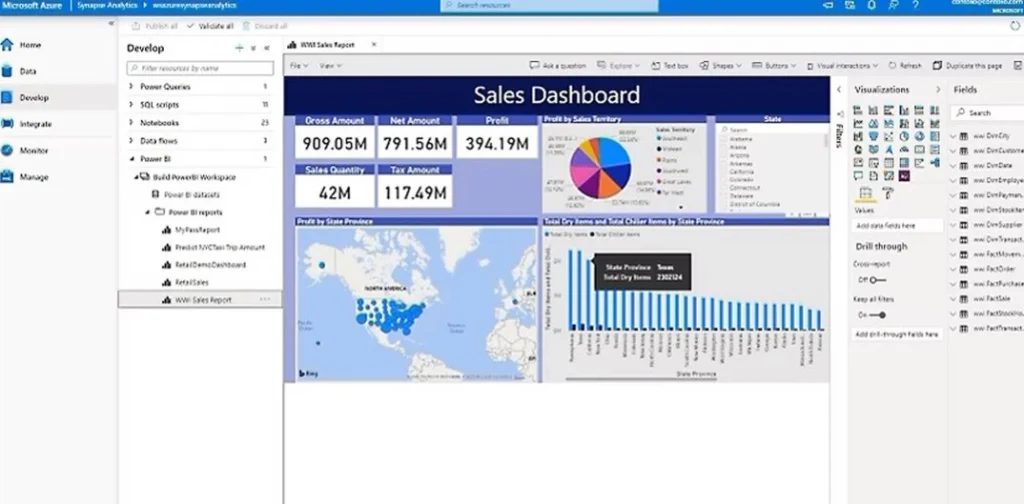The height and width of the screenshot is (504, 1024).
Task: Open the WWI Sales Report ellipsis menu
Action: (264, 300)
